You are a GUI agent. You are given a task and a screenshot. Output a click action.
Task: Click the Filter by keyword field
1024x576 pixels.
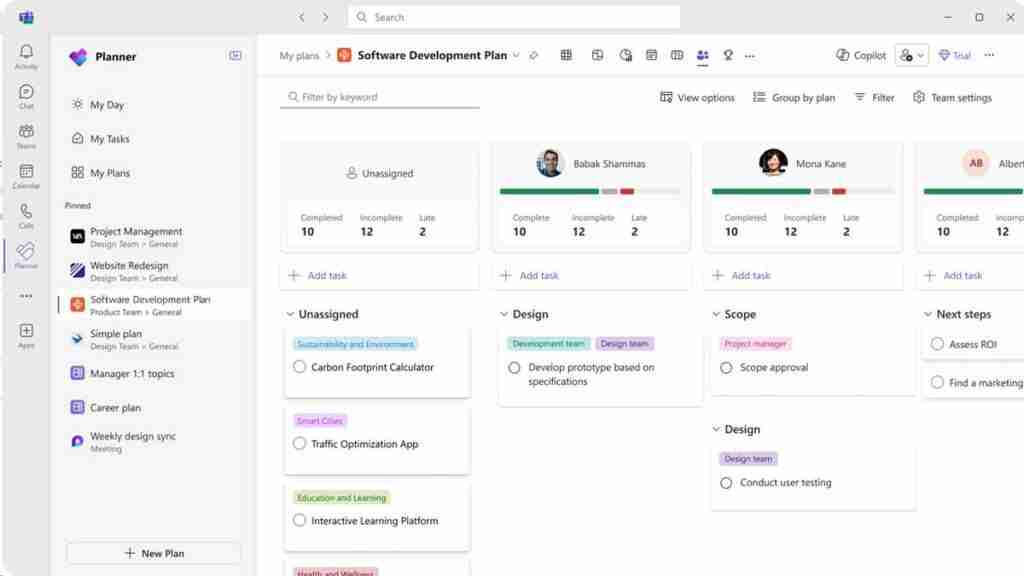coord(380,97)
